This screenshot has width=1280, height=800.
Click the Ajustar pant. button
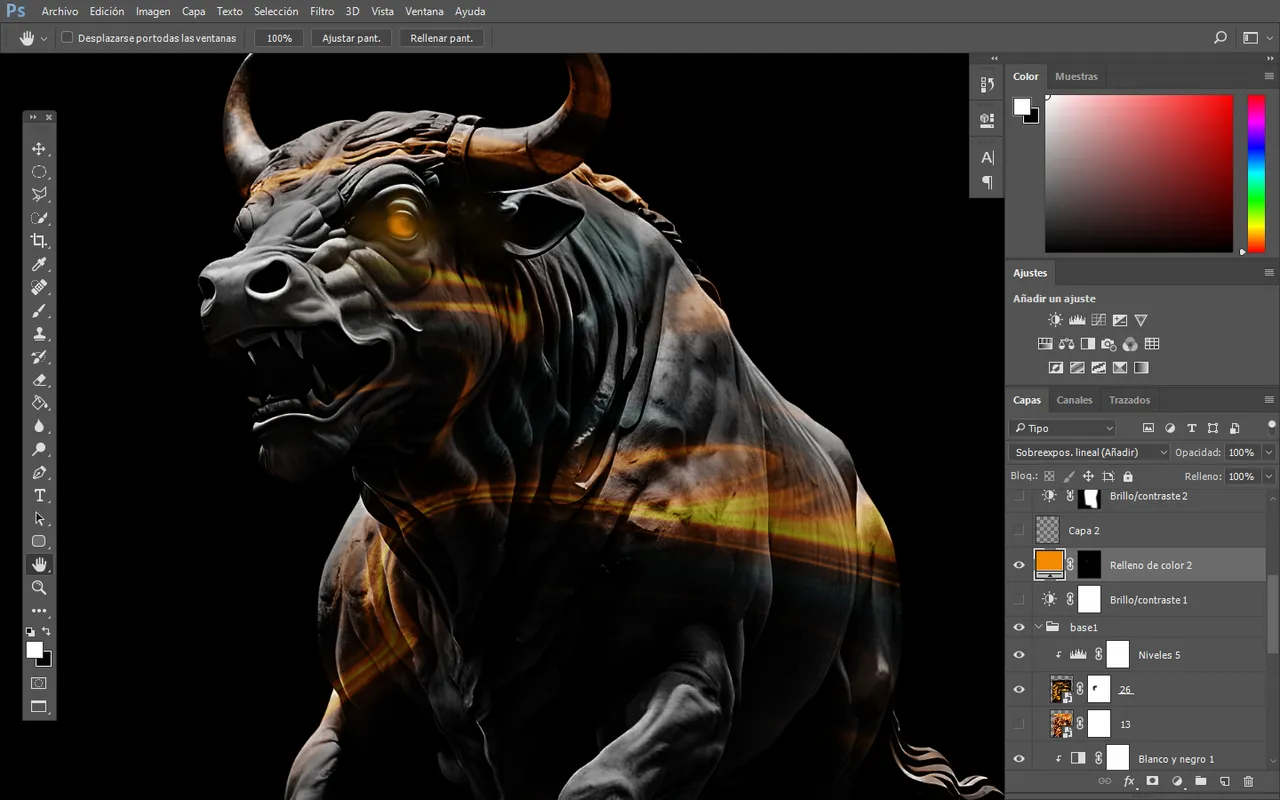pos(351,38)
